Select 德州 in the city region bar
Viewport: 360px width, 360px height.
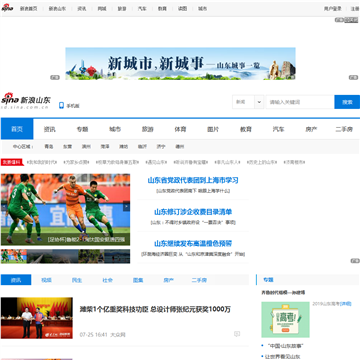180,146
